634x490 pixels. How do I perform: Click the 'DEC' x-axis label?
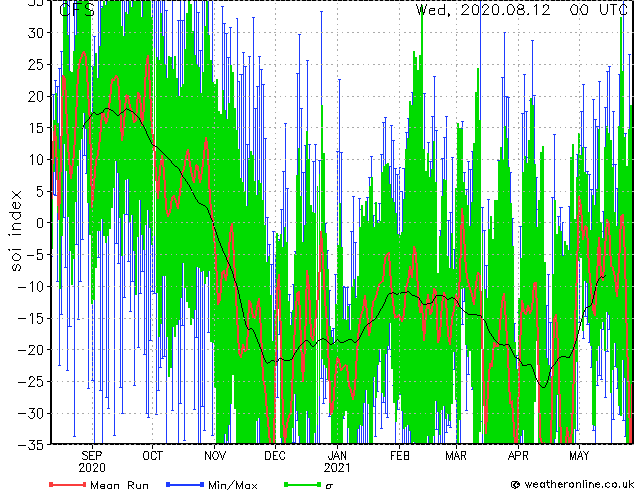[275, 456]
